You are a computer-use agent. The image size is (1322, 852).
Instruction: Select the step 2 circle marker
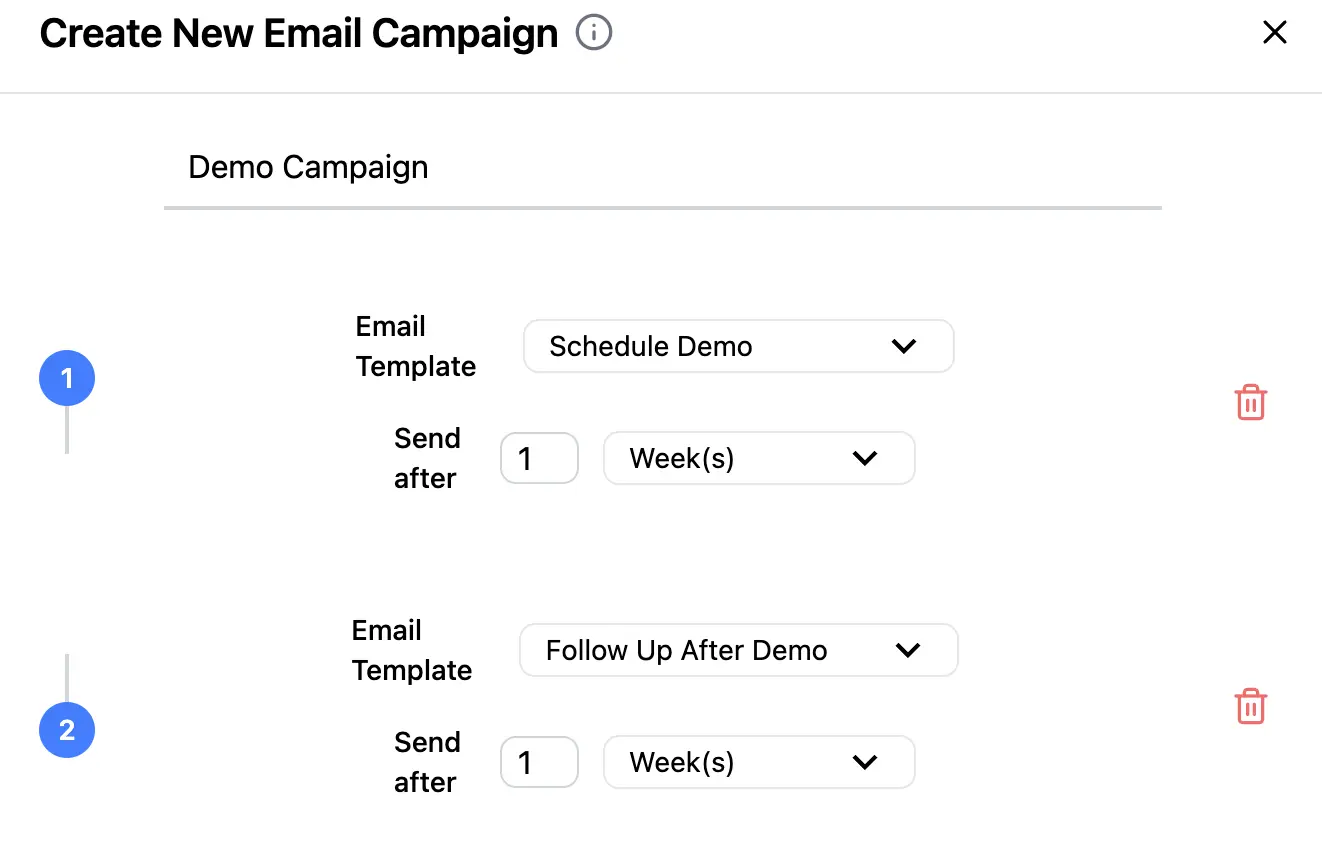(67, 730)
